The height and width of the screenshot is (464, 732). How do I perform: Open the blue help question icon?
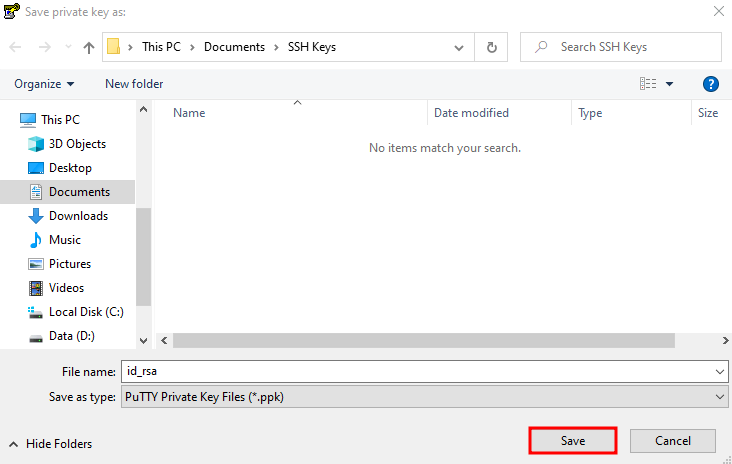(711, 84)
